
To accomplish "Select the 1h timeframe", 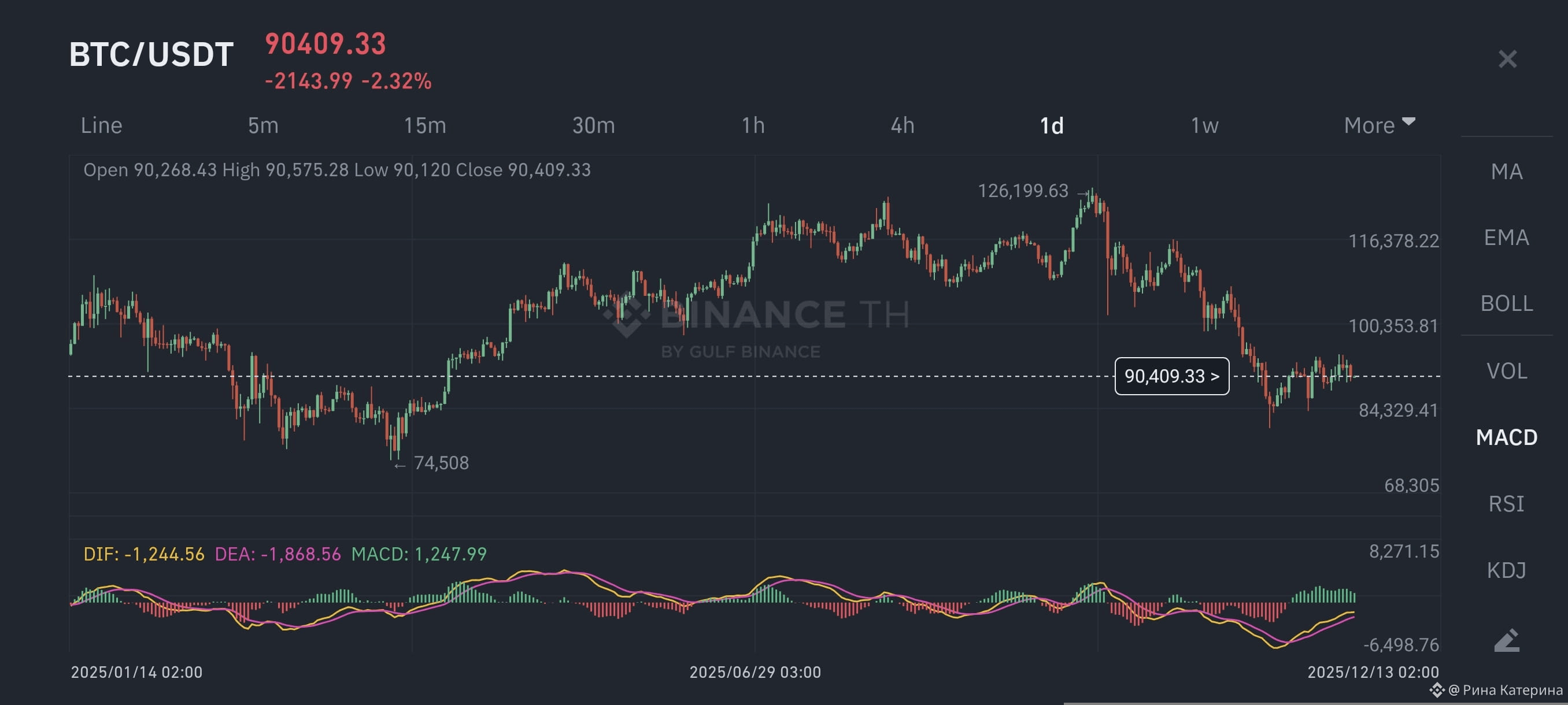I will 753,125.
